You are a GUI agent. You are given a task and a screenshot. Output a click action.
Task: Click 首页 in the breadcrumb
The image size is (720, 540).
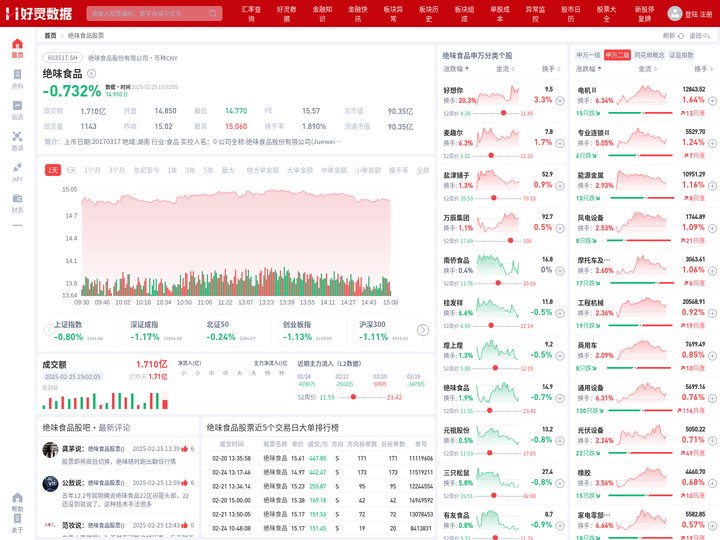[51, 35]
